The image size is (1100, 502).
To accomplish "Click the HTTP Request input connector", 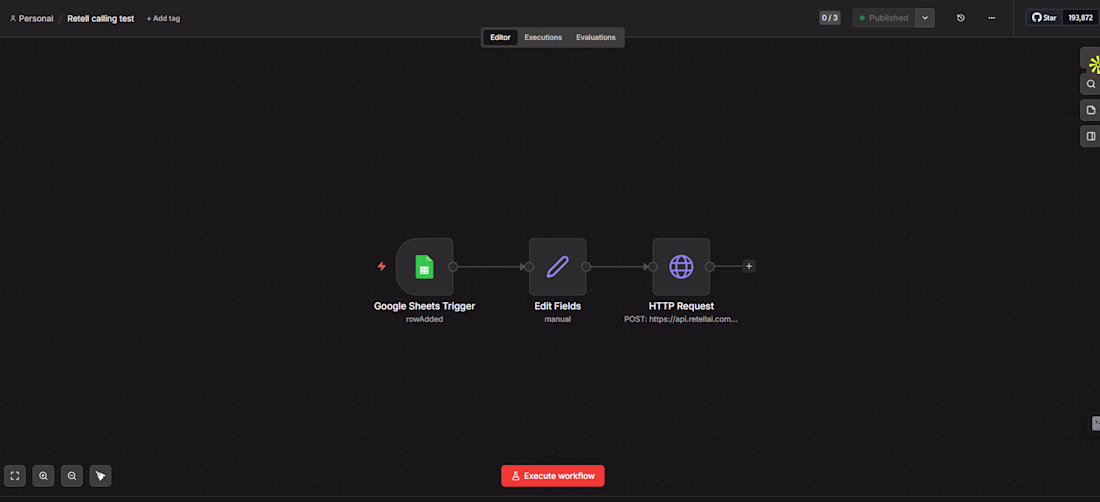I will tap(652, 266).
